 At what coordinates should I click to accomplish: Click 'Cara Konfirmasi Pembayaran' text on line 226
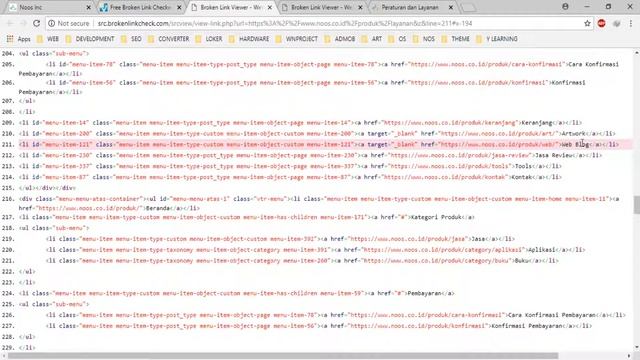coord(552,315)
